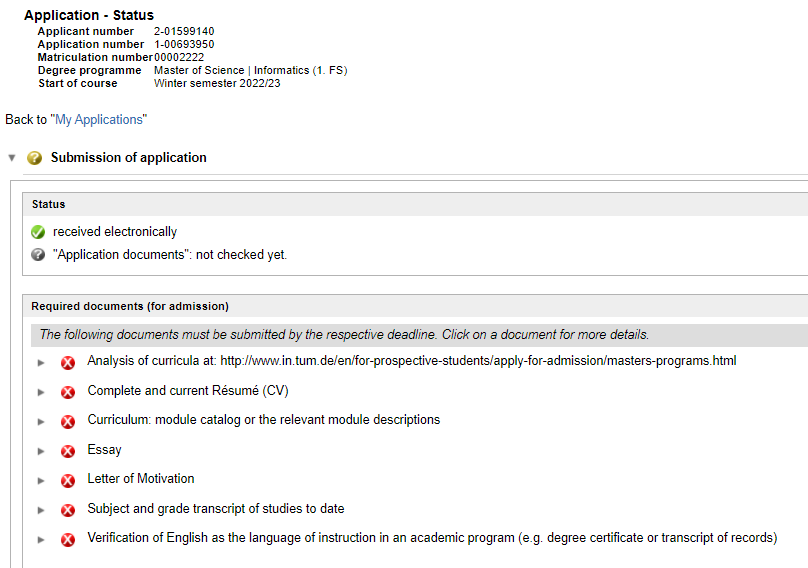Click red X icon beside Letter of Motivation

pos(68,480)
